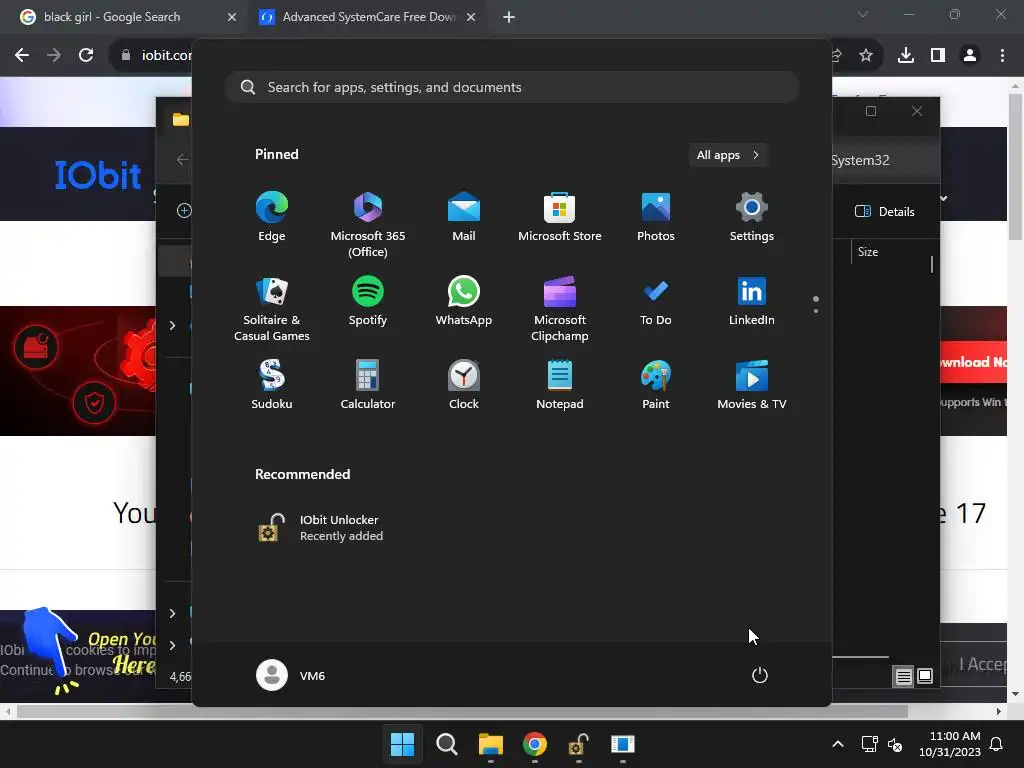Open File Explorer from taskbar
Image resolution: width=1024 pixels, height=768 pixels.
(x=490, y=744)
